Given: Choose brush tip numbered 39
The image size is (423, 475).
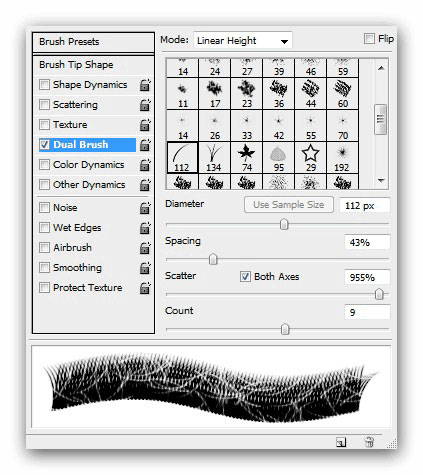Looking at the screenshot, I should point(278,68).
